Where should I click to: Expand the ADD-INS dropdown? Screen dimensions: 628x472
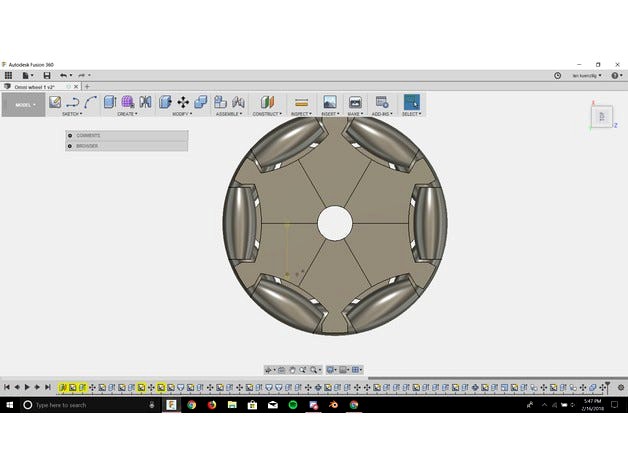click(382, 114)
